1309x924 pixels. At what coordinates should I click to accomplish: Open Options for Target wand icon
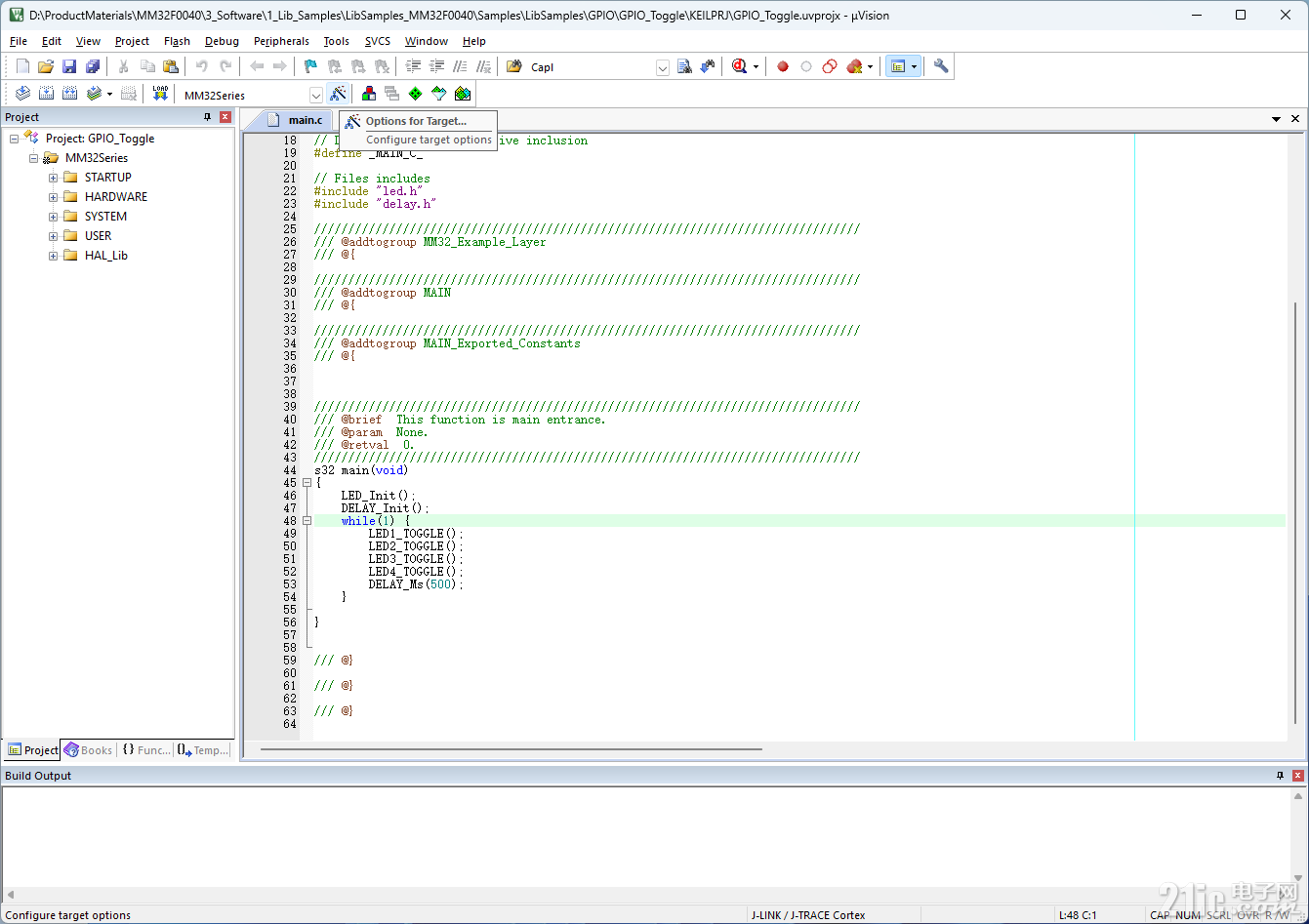coord(338,94)
